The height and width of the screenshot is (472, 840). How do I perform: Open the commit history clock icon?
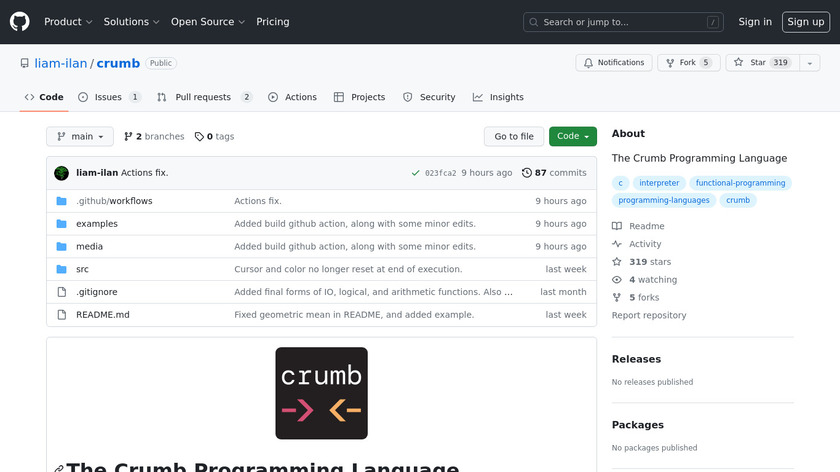[527, 173]
